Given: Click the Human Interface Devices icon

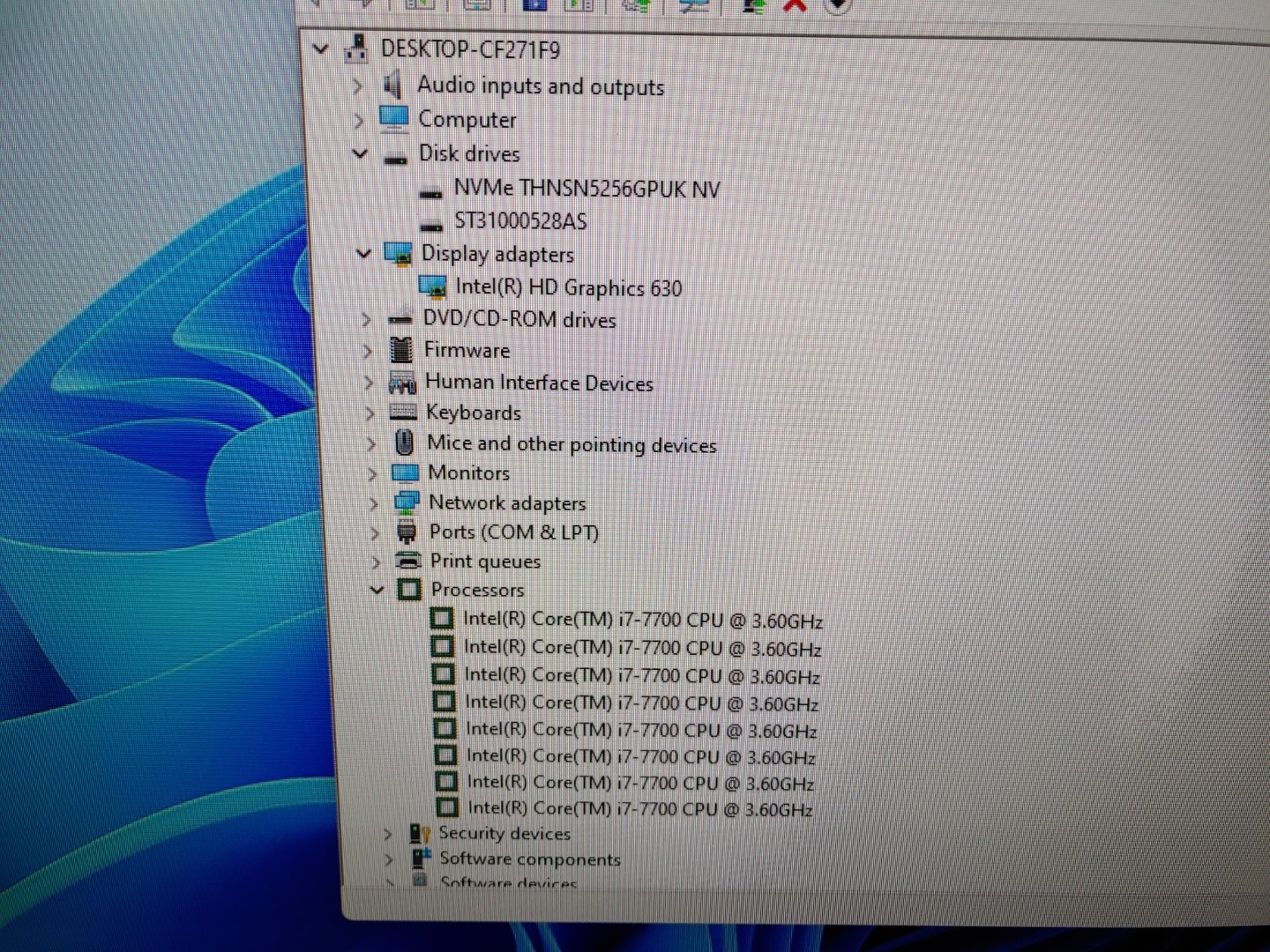Looking at the screenshot, I should (402, 383).
